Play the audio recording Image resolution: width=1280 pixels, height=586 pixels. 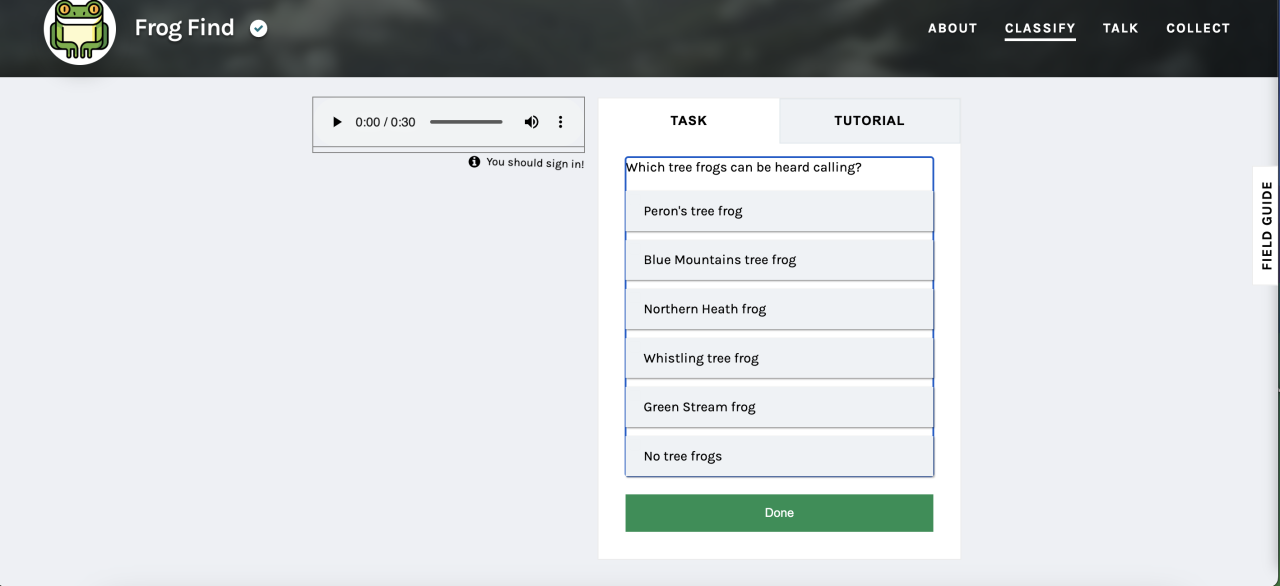coord(337,122)
